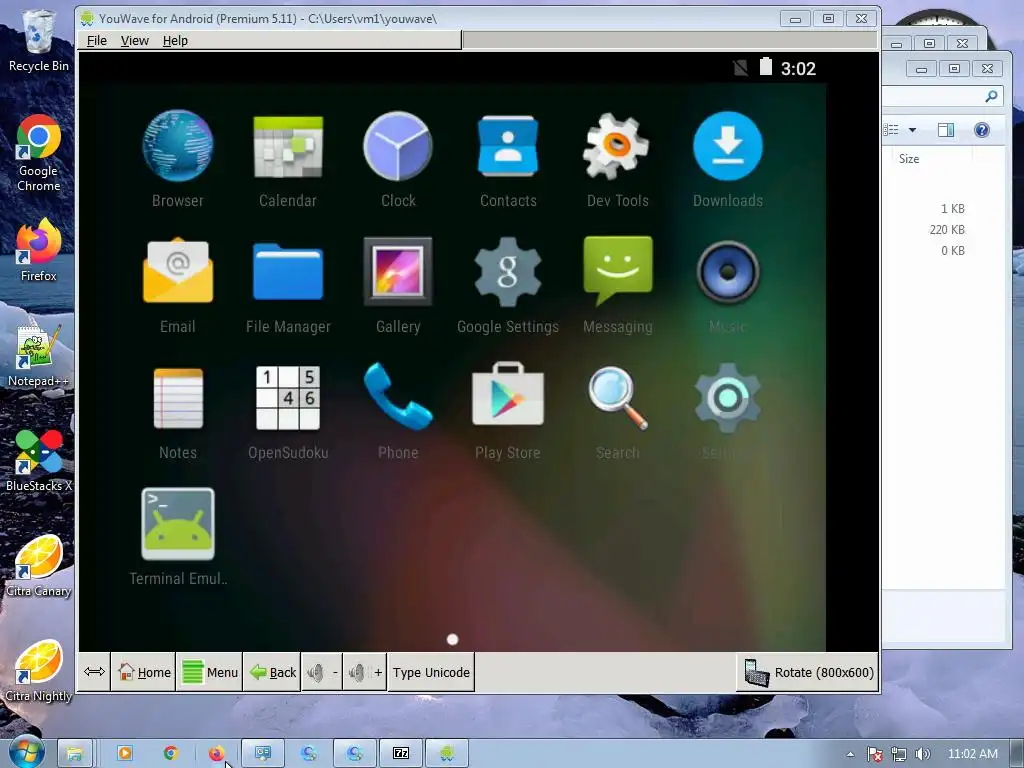Screen dimensions: 1024x768
Task: Click the Size column header in Explorer window
Action: pyautogui.click(x=909, y=159)
